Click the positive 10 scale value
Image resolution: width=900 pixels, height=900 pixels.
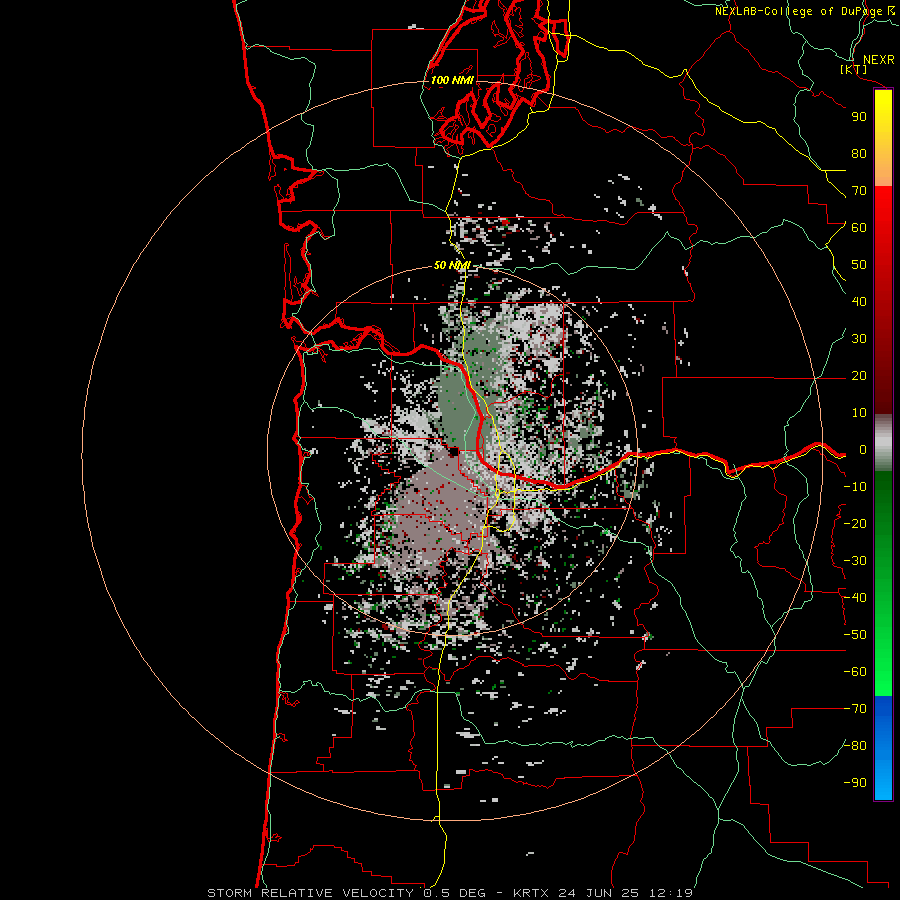[x=859, y=413]
